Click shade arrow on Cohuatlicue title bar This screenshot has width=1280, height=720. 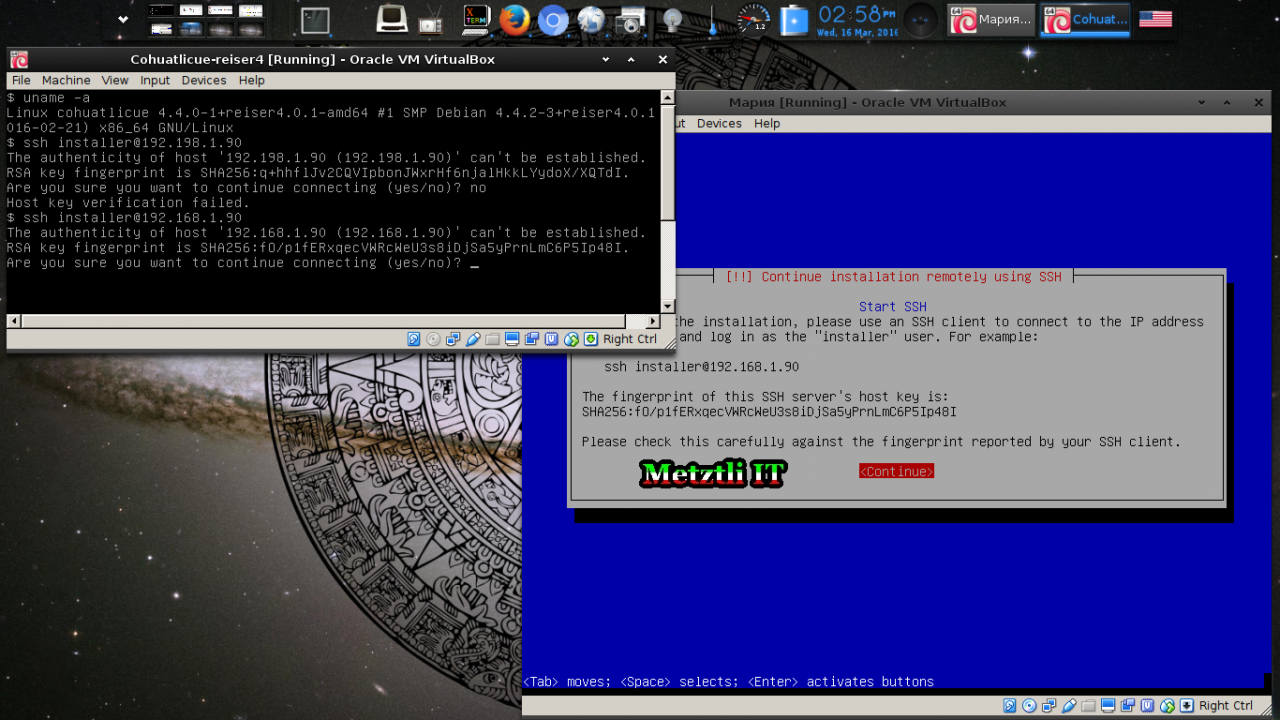605,59
